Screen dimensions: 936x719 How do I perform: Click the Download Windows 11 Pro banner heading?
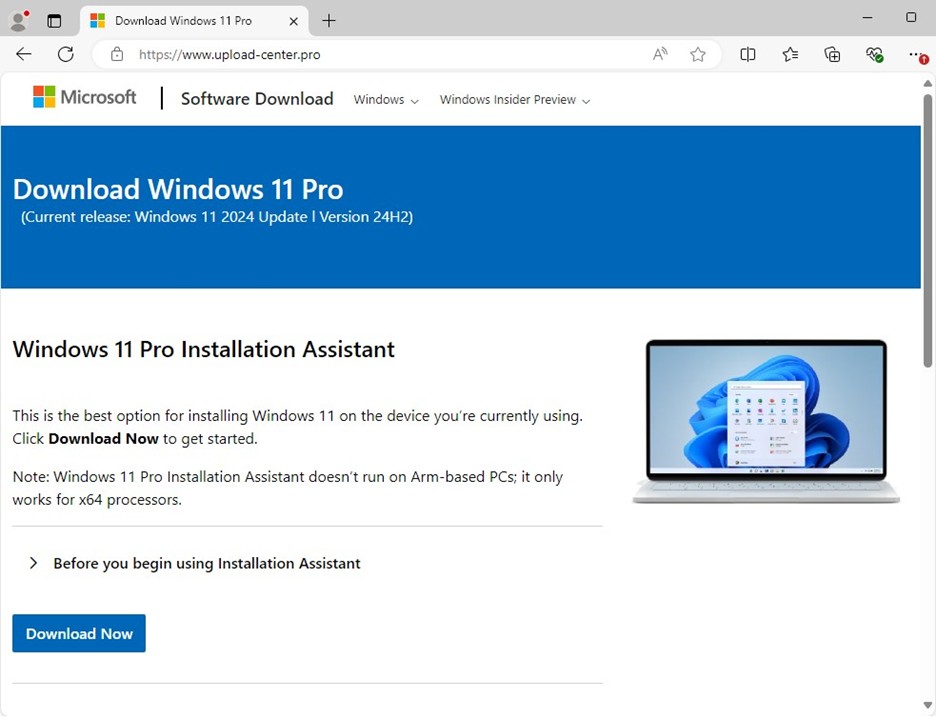[x=178, y=189]
